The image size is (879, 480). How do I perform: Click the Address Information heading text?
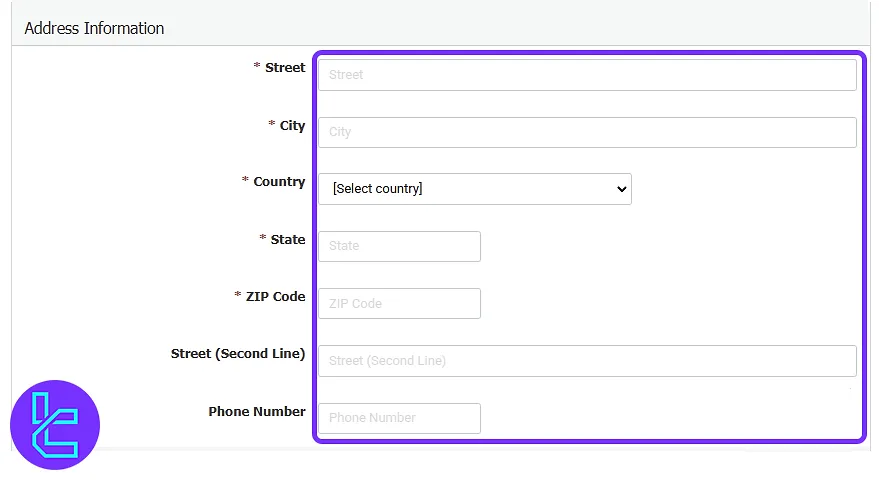[94, 28]
